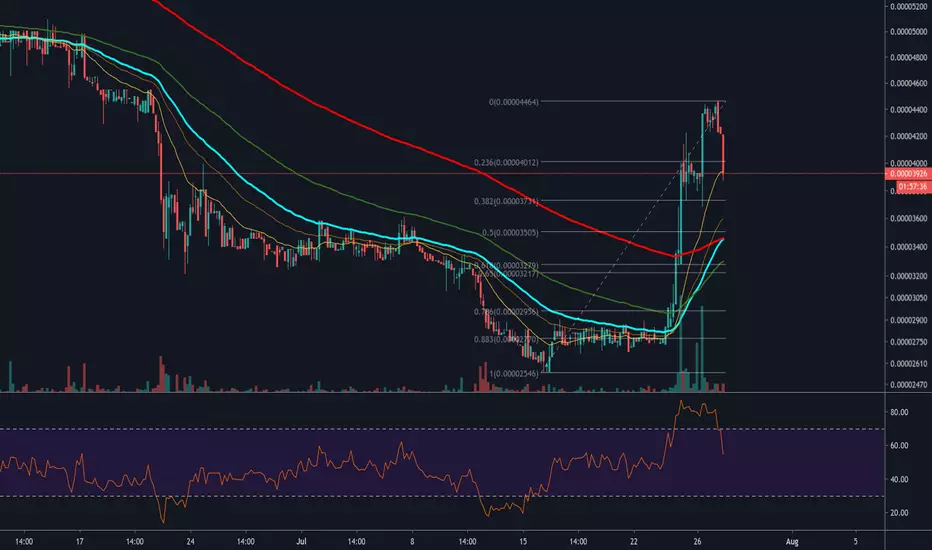Select Fibonacci level label 0(0.00004464)
Image resolution: width=932 pixels, height=550 pixels.
[514, 102]
